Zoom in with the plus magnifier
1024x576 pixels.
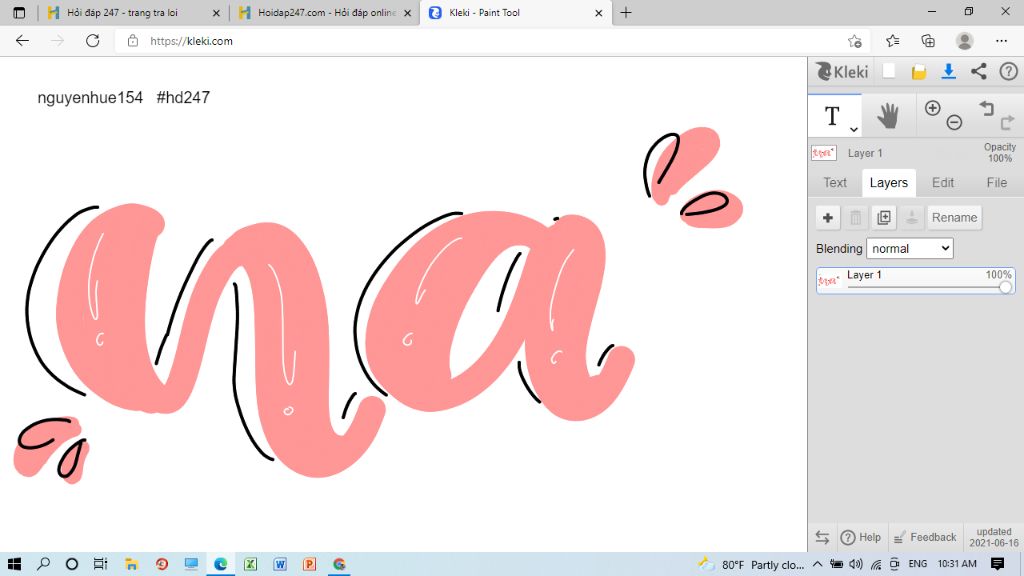click(x=933, y=108)
